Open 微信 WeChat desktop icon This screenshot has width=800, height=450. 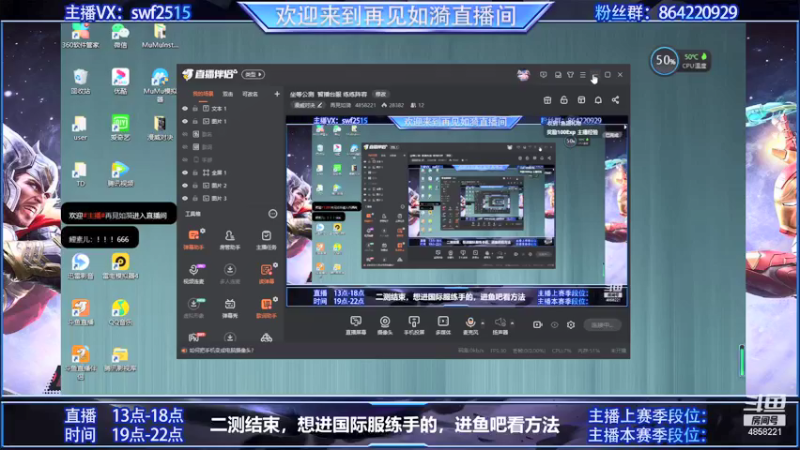pyautogui.click(x=120, y=36)
